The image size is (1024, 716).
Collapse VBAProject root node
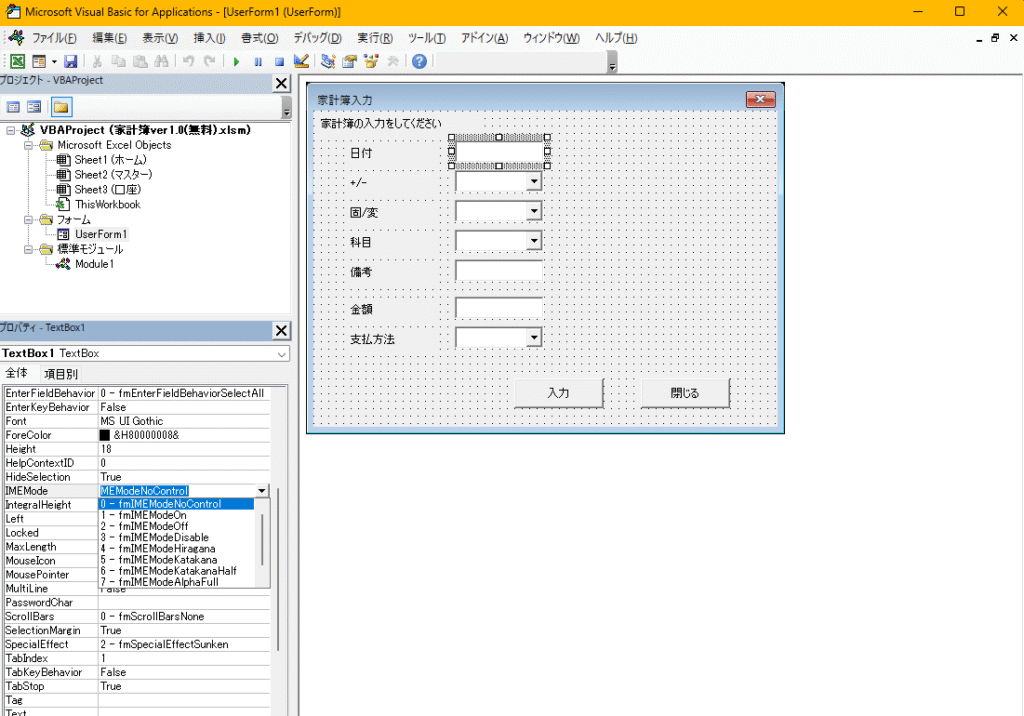pos(10,131)
